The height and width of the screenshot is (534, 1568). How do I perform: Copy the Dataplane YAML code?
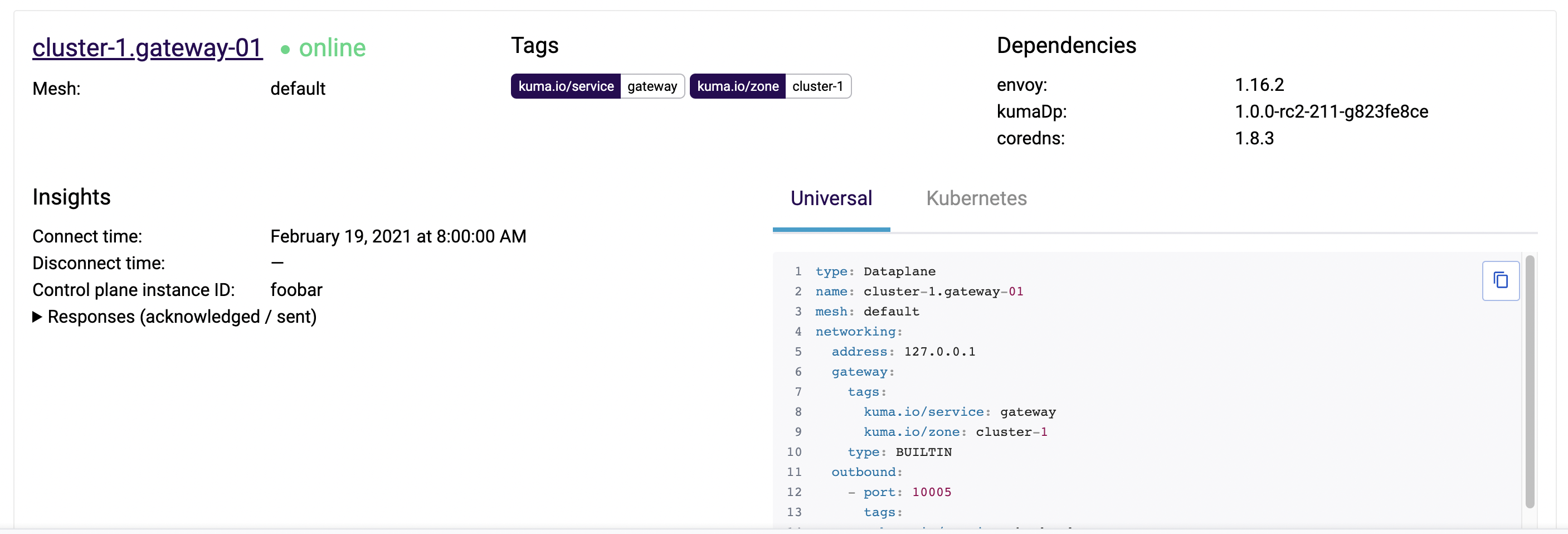point(1501,281)
